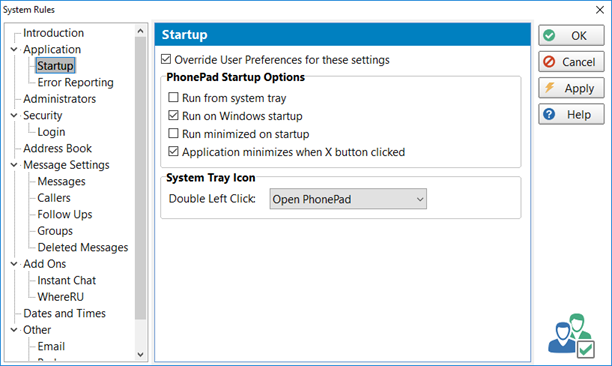The width and height of the screenshot is (612, 366).
Task: Disable Run on Windows startup
Action: (x=173, y=115)
